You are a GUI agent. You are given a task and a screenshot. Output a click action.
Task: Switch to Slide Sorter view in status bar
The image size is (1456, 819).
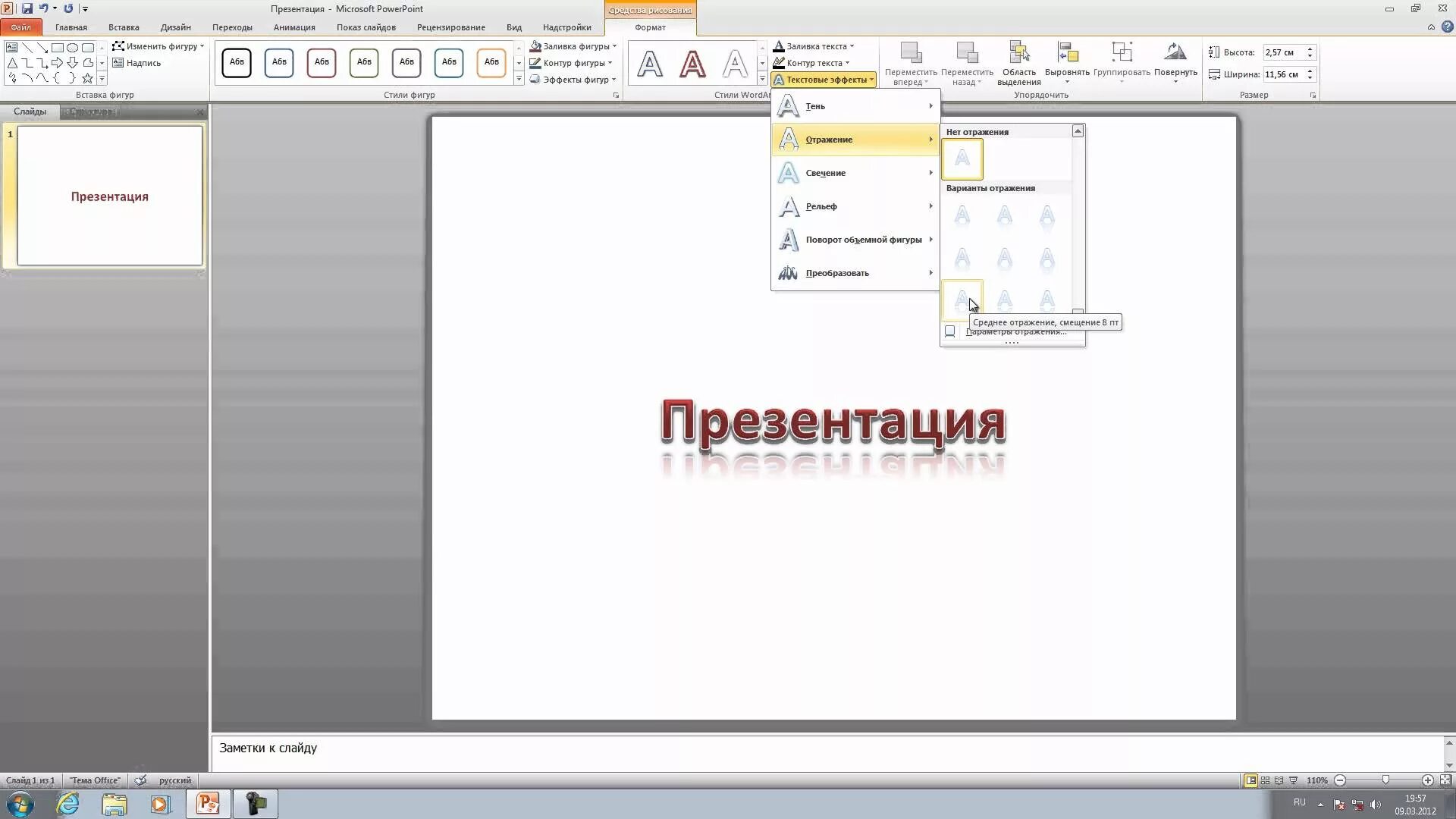pyautogui.click(x=1265, y=780)
